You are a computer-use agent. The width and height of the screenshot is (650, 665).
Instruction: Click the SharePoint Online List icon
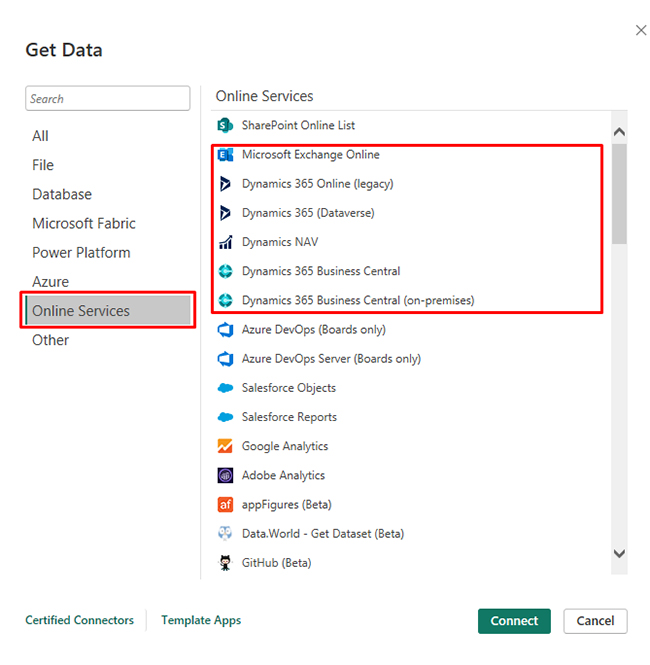pyautogui.click(x=225, y=126)
